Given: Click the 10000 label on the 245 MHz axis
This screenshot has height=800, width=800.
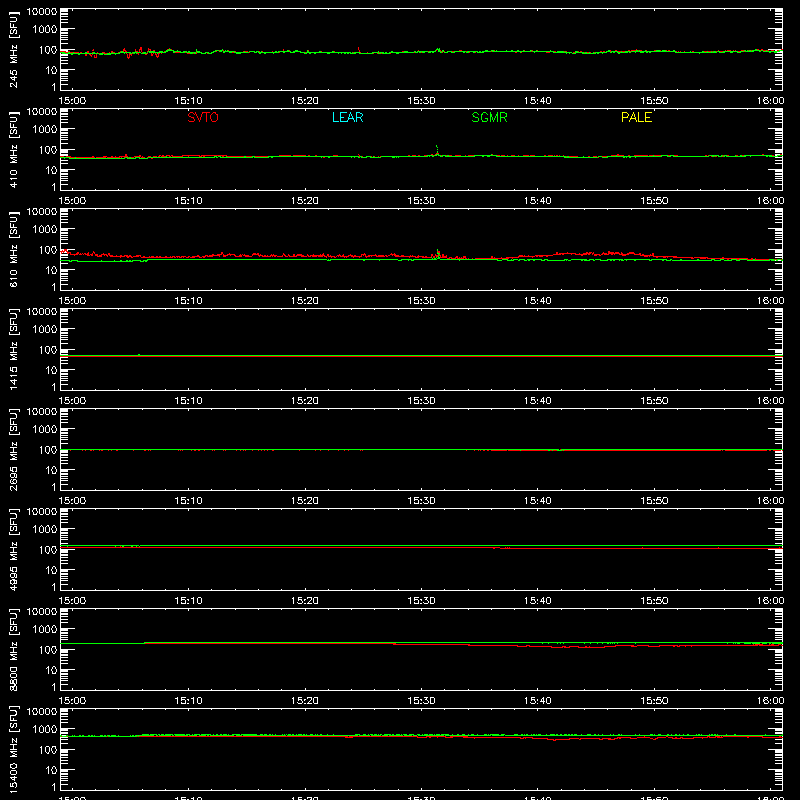Looking at the screenshot, I should (41, 12).
